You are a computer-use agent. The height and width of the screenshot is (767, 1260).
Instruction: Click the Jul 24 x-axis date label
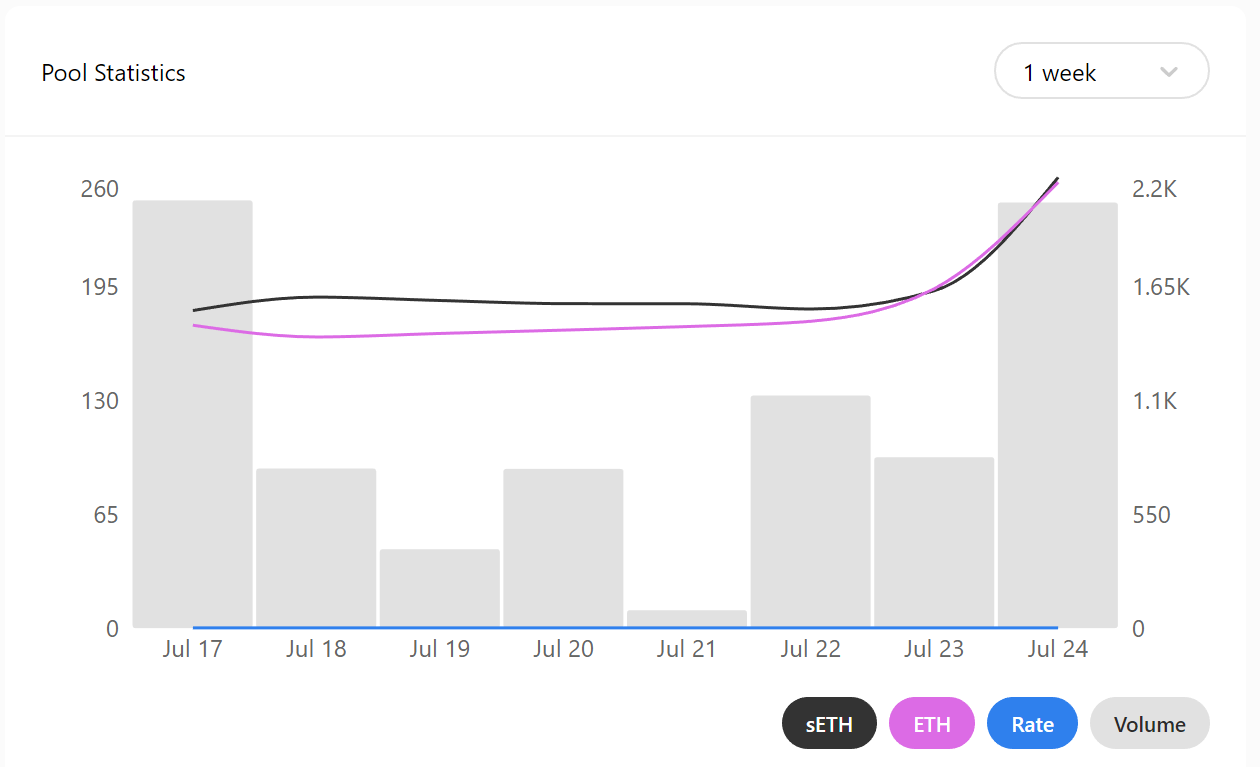pyautogui.click(x=1058, y=649)
